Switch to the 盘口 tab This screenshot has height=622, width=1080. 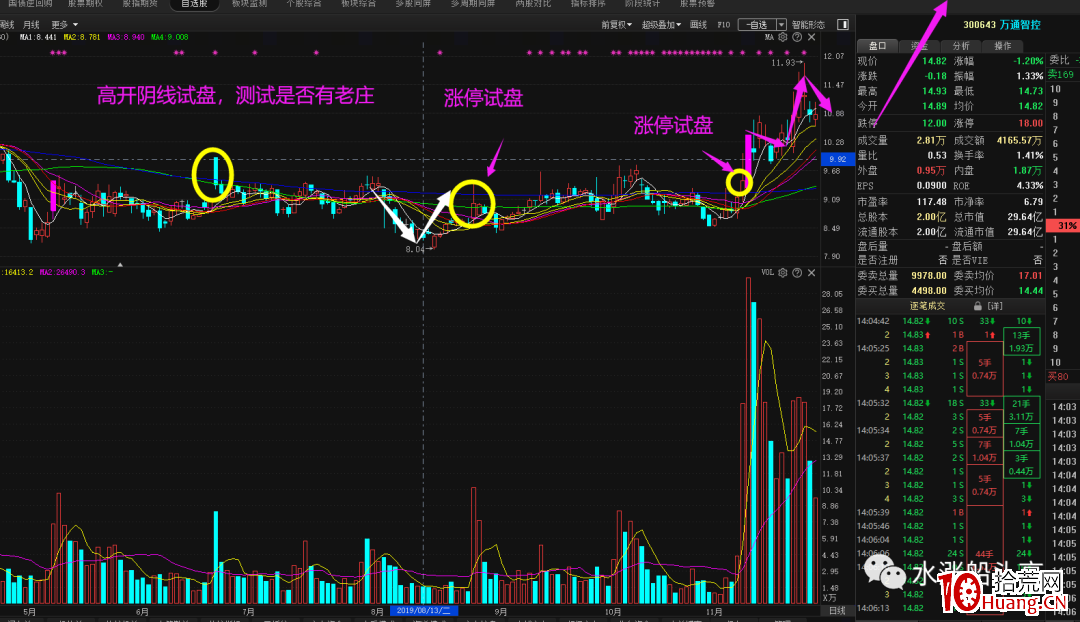pyautogui.click(x=878, y=46)
